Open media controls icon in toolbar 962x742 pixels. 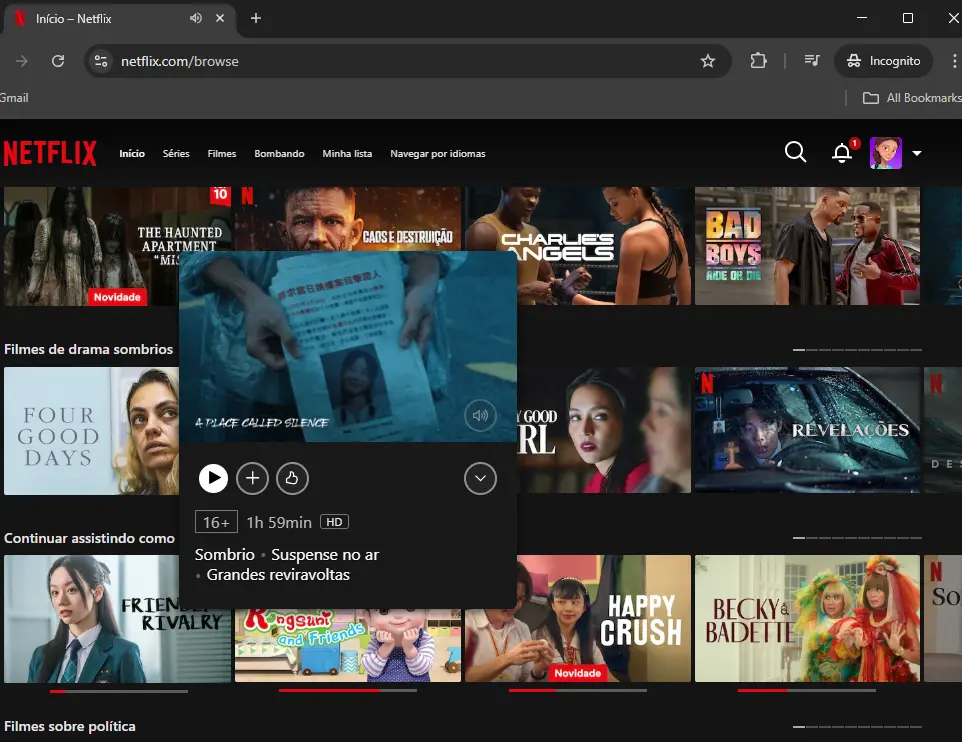point(812,61)
